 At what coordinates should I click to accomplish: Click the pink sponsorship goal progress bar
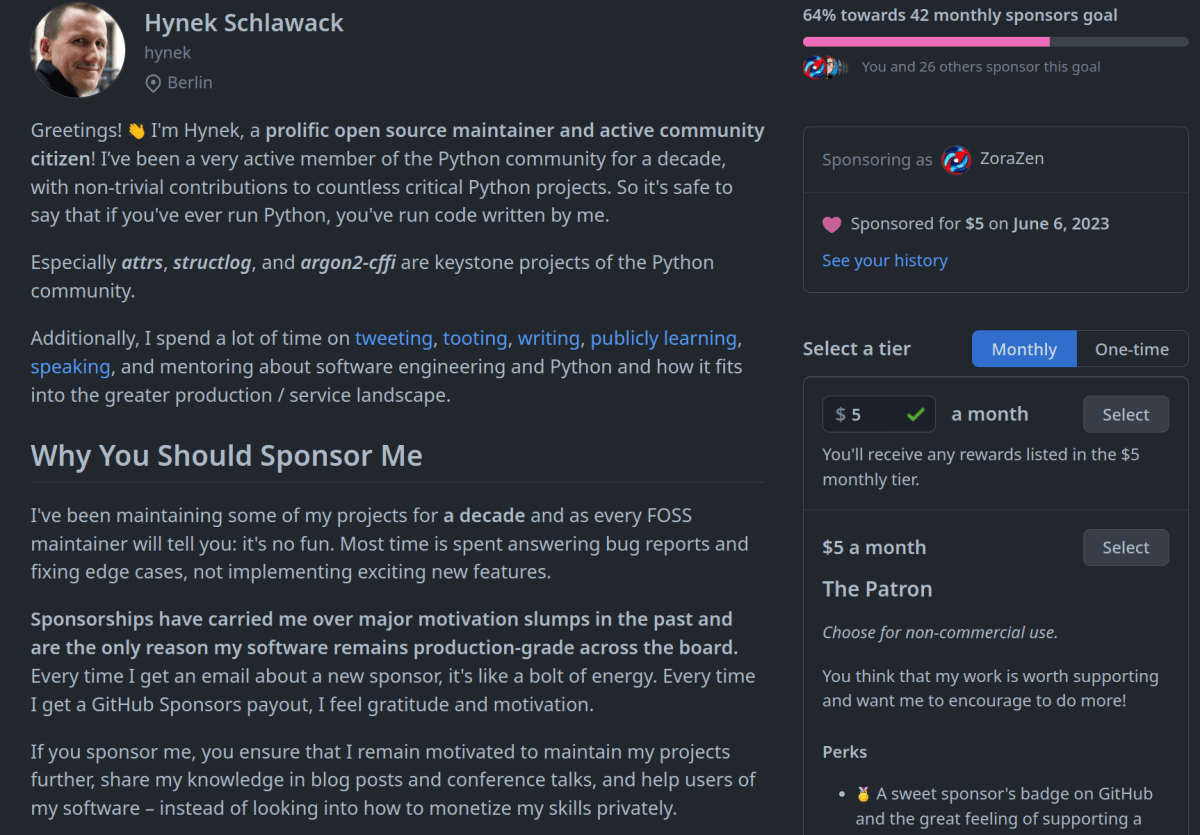tap(925, 41)
